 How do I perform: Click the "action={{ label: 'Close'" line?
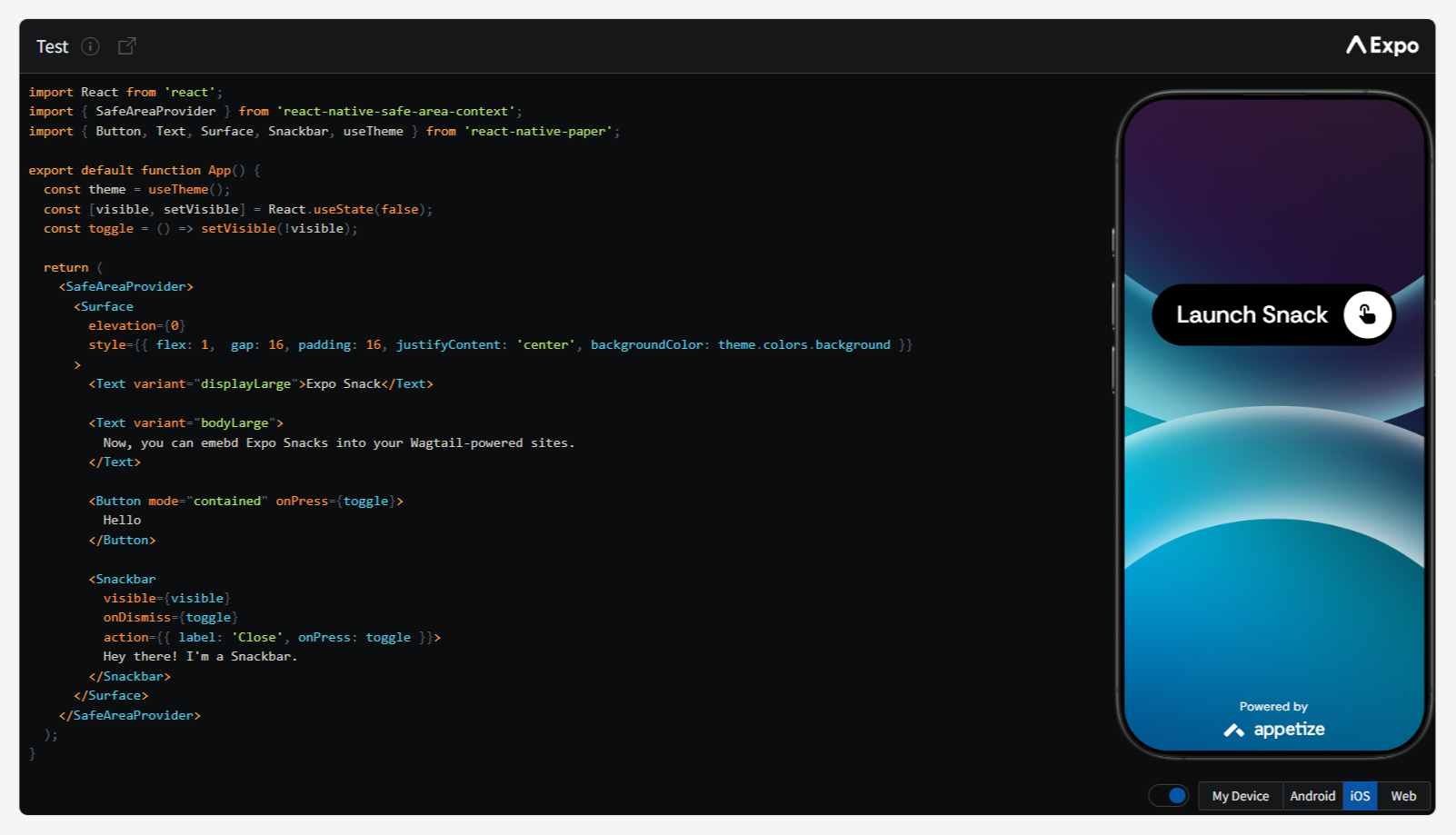click(x=272, y=638)
